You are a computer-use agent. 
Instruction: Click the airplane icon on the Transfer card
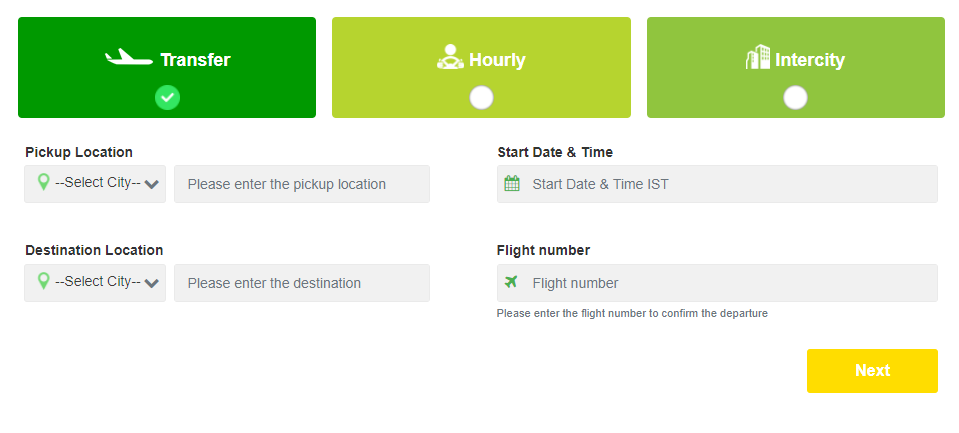click(128, 57)
